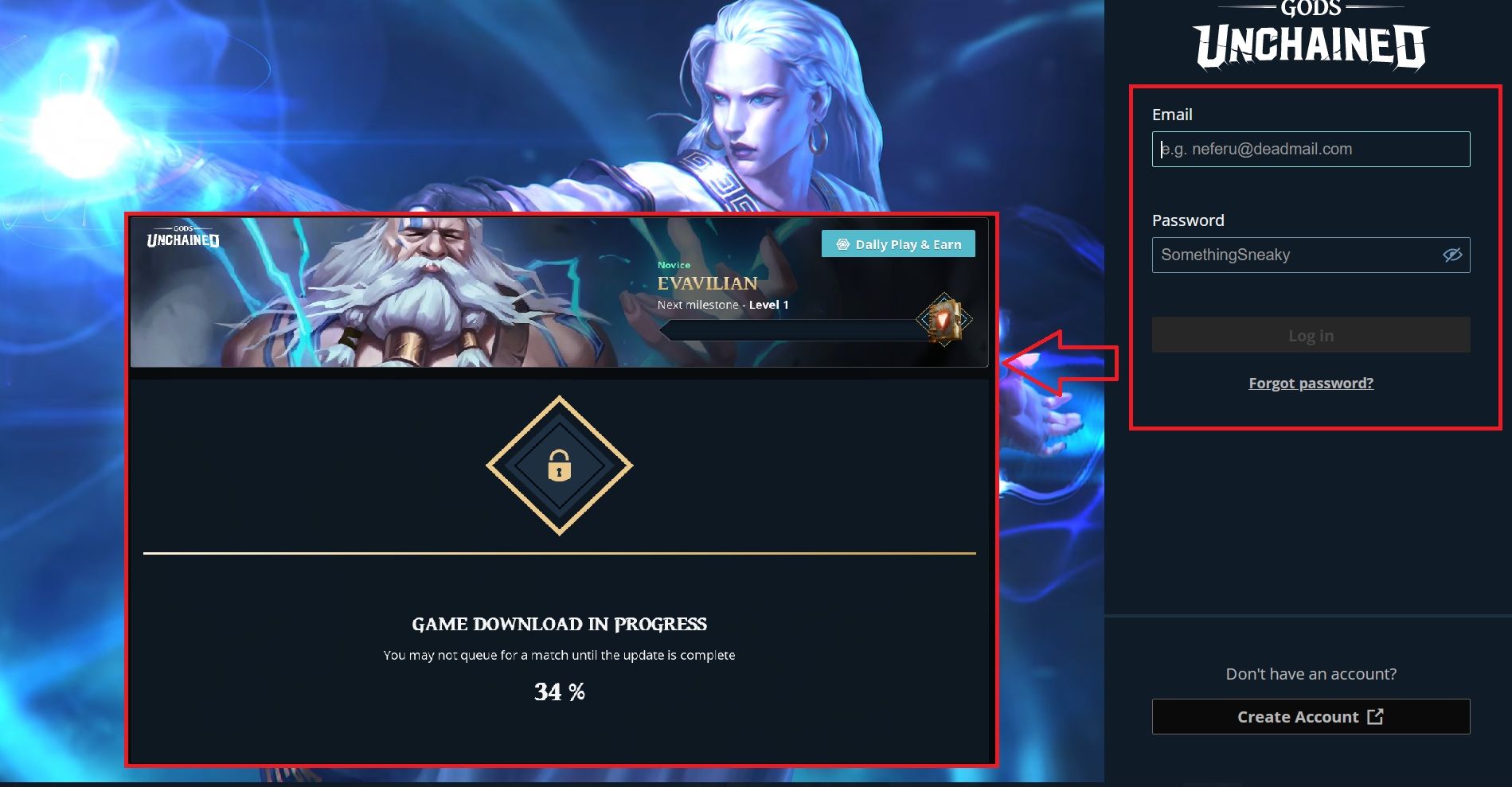The height and width of the screenshot is (787, 1512).
Task: Open Daily Play & Earn
Action: pyautogui.click(x=898, y=244)
